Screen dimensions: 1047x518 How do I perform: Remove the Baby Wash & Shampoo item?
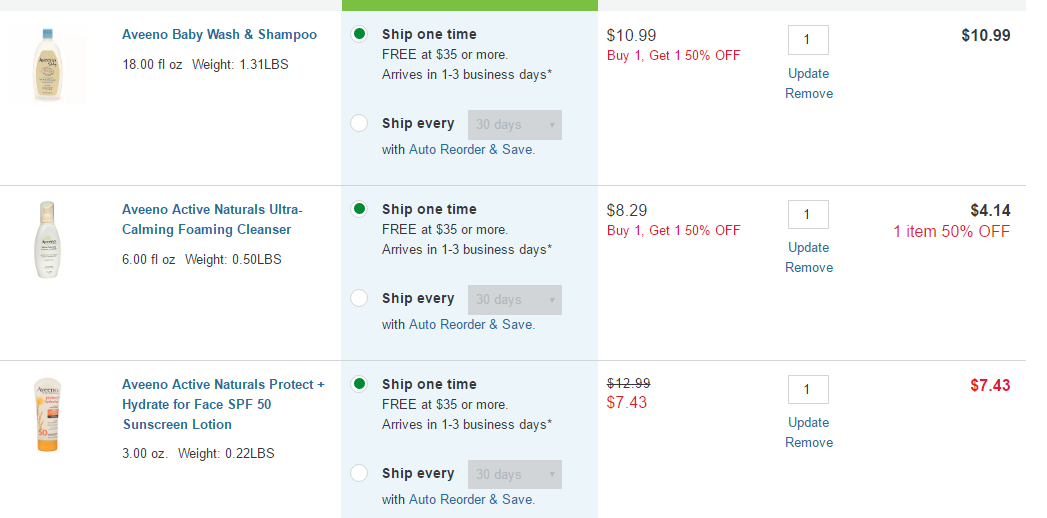pos(808,93)
